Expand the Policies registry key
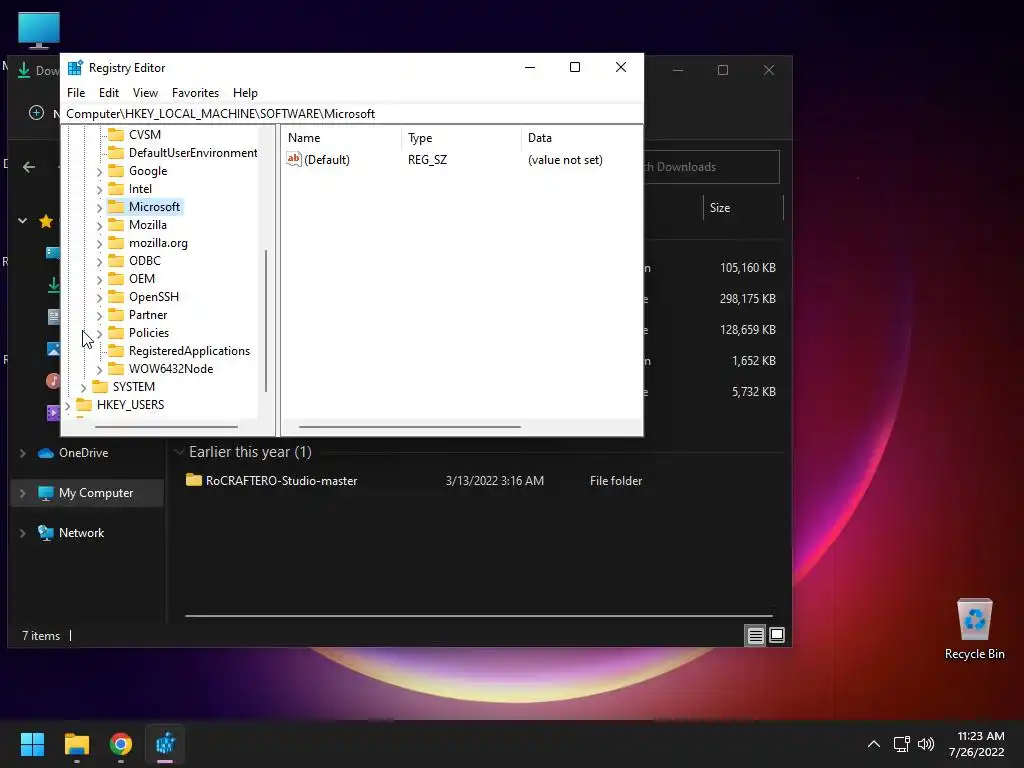Image resolution: width=1024 pixels, height=768 pixels. 99,334
